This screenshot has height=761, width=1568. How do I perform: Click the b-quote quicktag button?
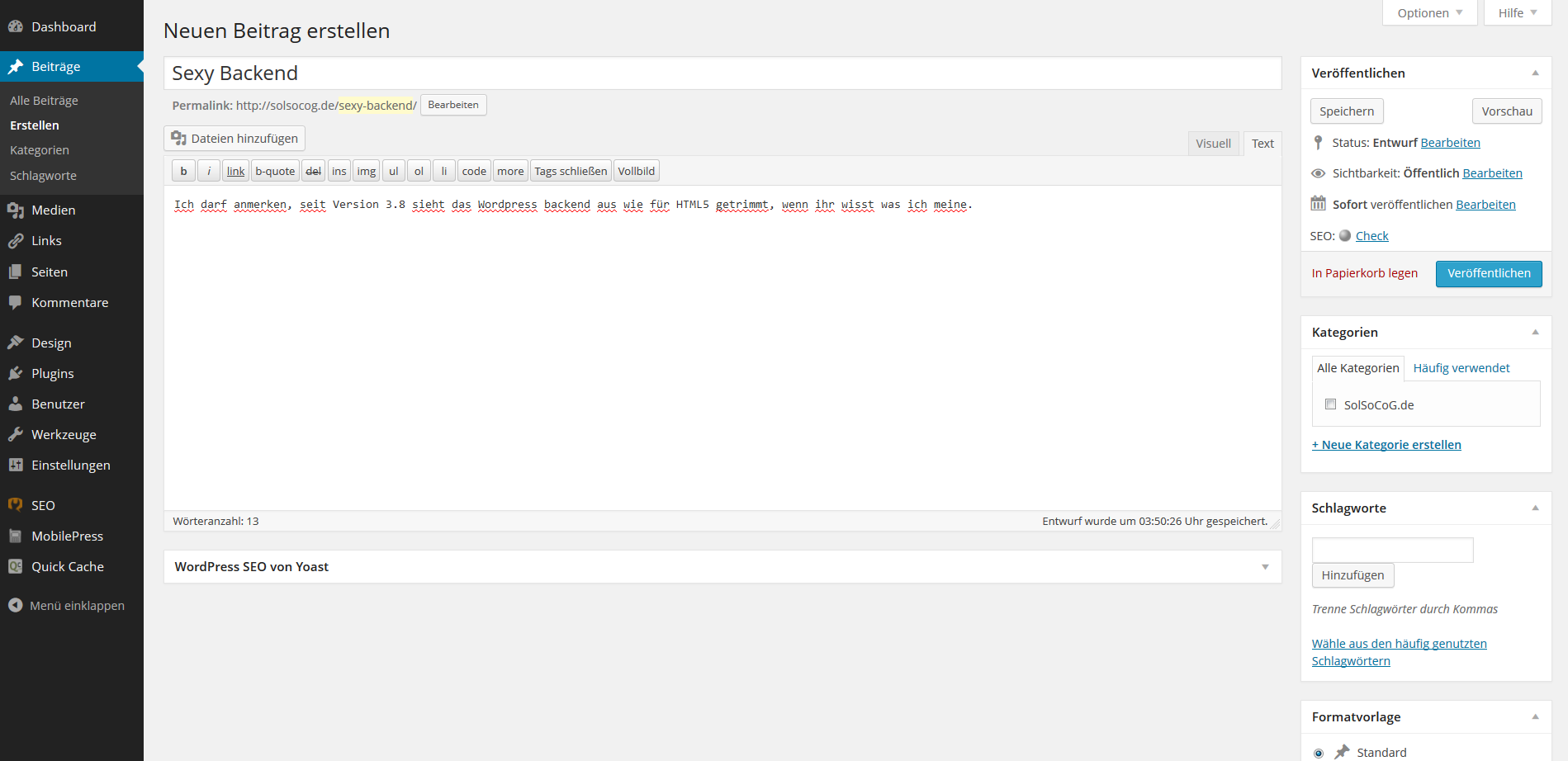pyautogui.click(x=275, y=171)
